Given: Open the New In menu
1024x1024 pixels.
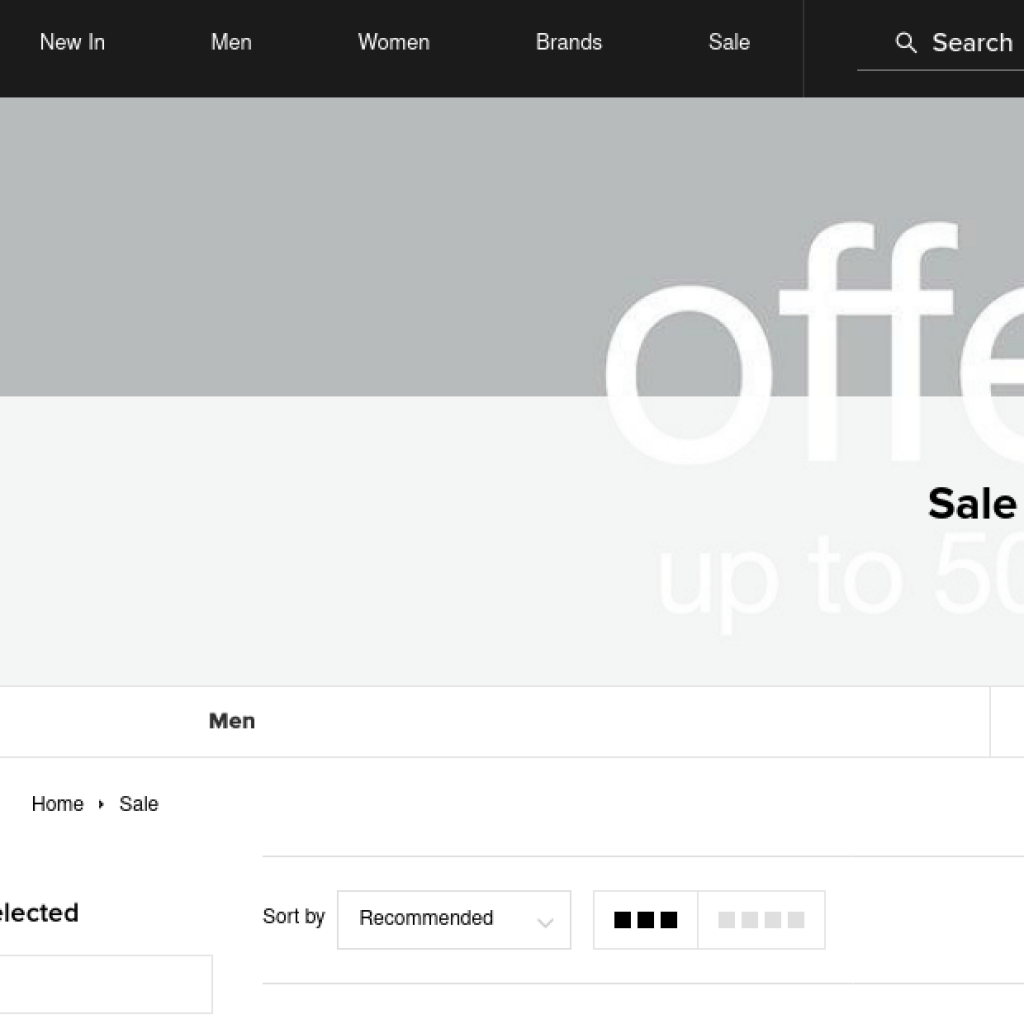Looking at the screenshot, I should coord(72,42).
